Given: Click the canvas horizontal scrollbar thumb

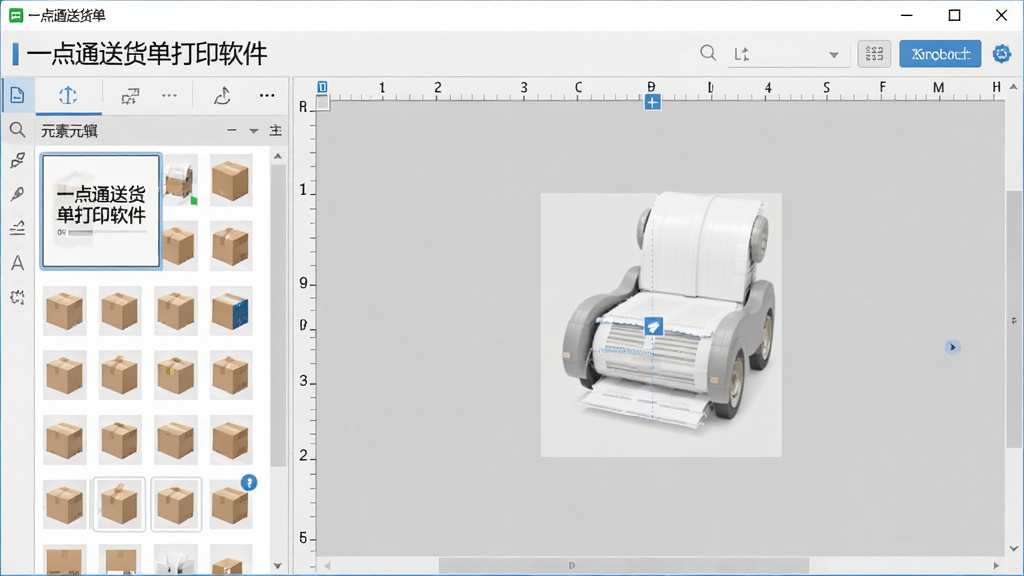Looking at the screenshot, I should tap(623, 565).
